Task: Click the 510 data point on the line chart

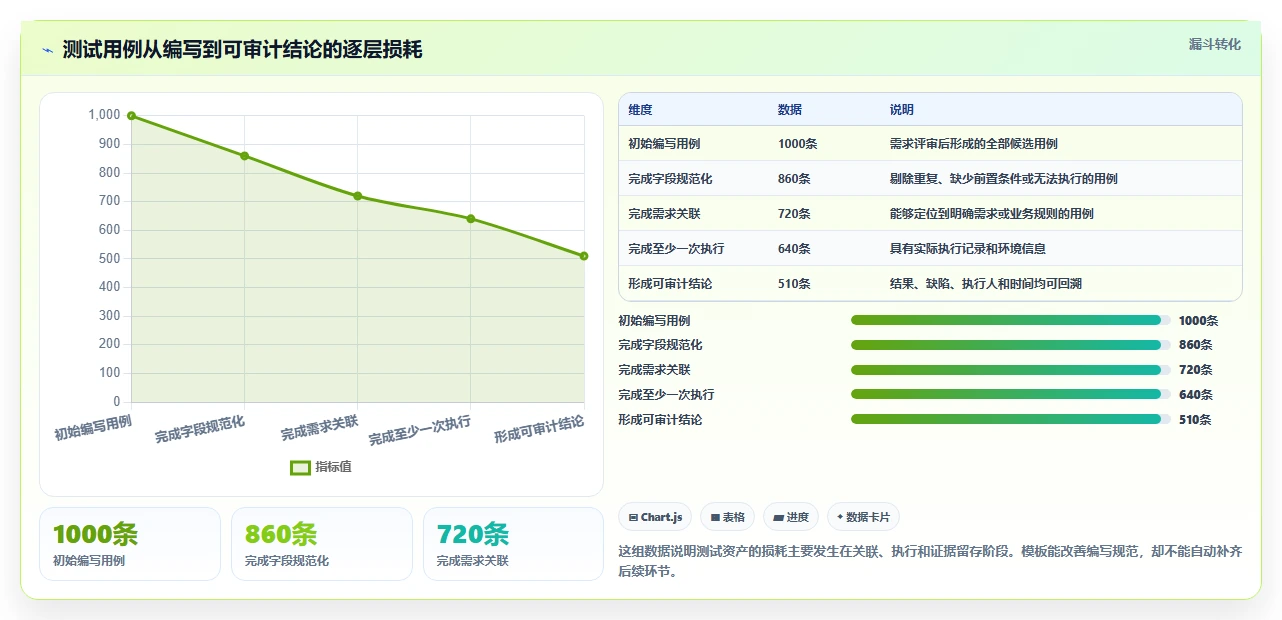Action: tap(584, 256)
